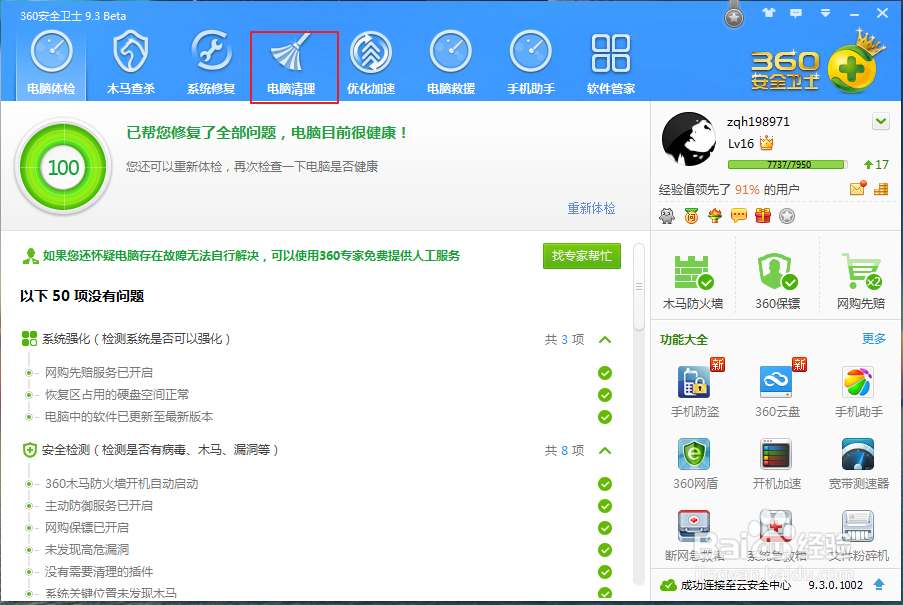Open 360保镖

pos(777,281)
